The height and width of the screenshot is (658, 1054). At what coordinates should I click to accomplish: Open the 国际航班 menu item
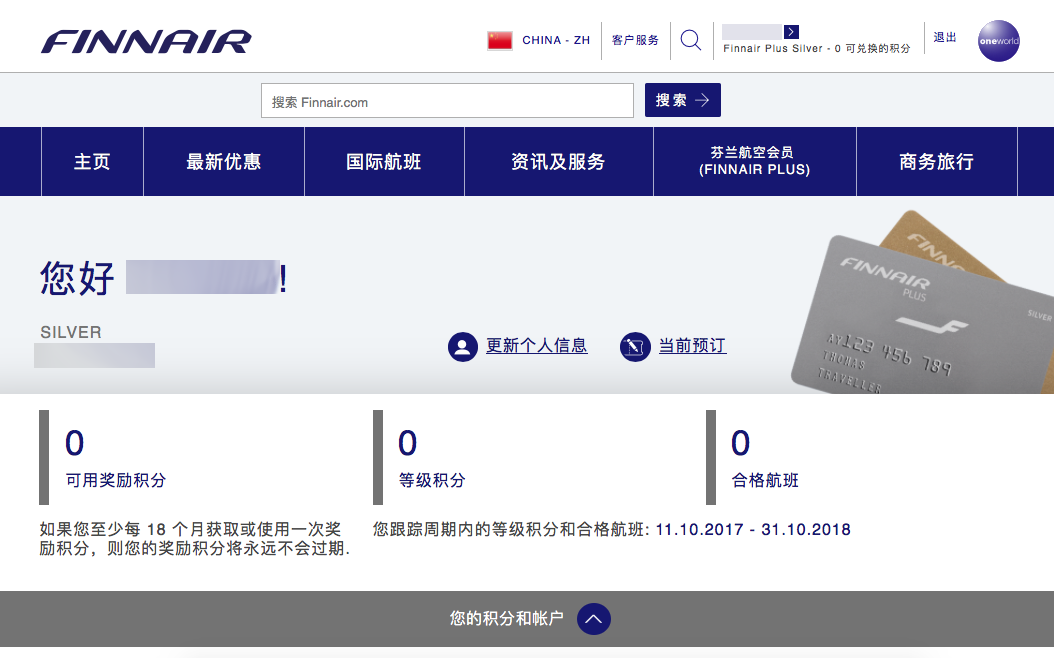pos(384,161)
